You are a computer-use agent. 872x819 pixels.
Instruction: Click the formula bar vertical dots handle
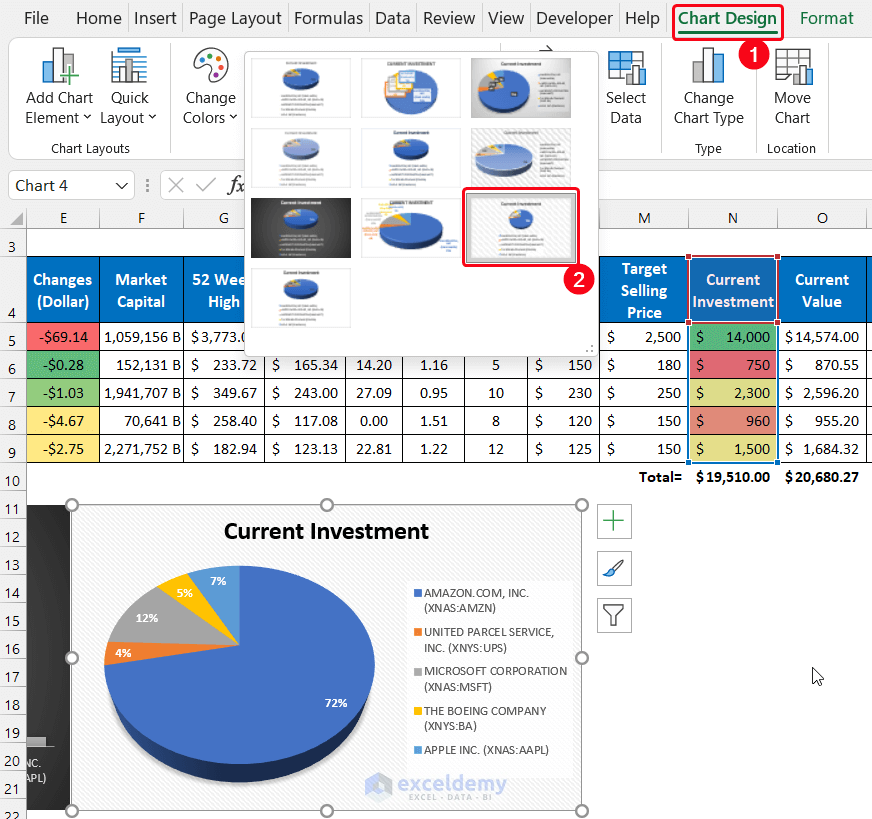click(147, 185)
